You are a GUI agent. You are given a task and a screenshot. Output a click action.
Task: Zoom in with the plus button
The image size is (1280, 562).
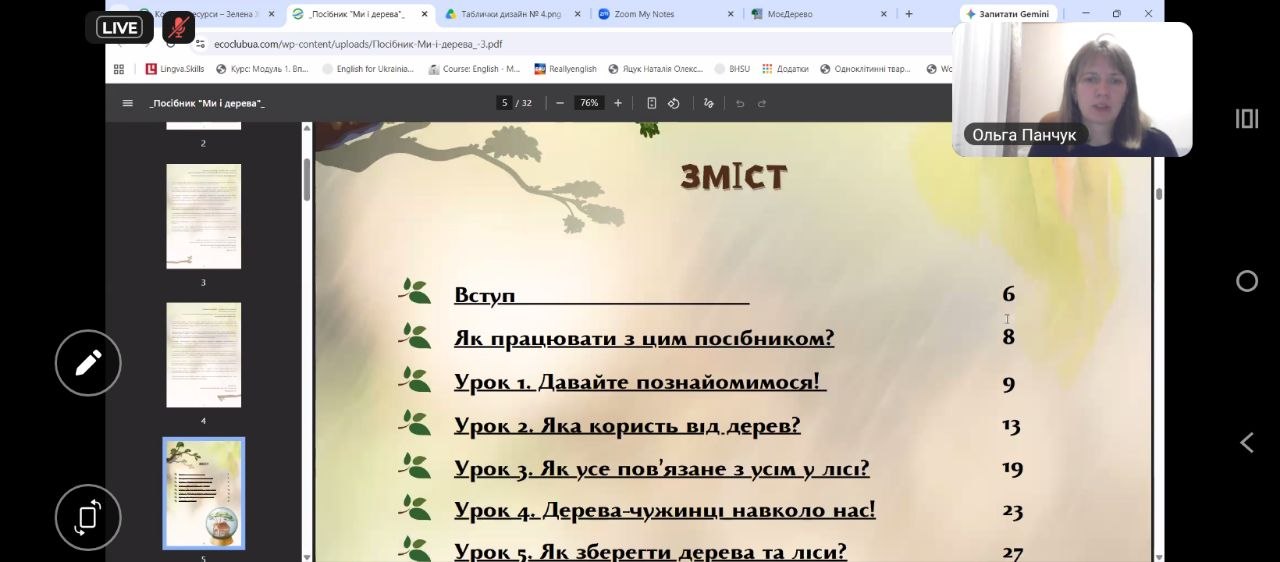(618, 103)
